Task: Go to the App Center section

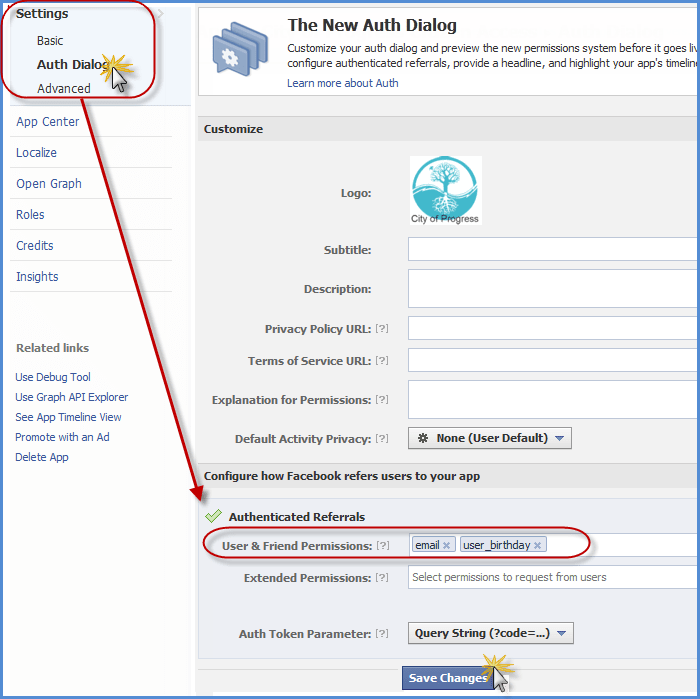Action: point(47,122)
